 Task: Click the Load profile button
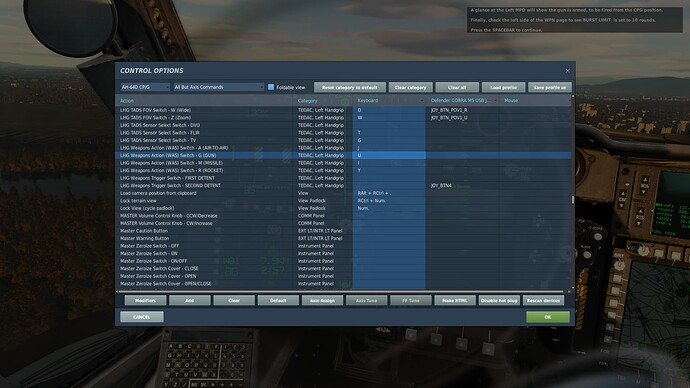point(503,87)
